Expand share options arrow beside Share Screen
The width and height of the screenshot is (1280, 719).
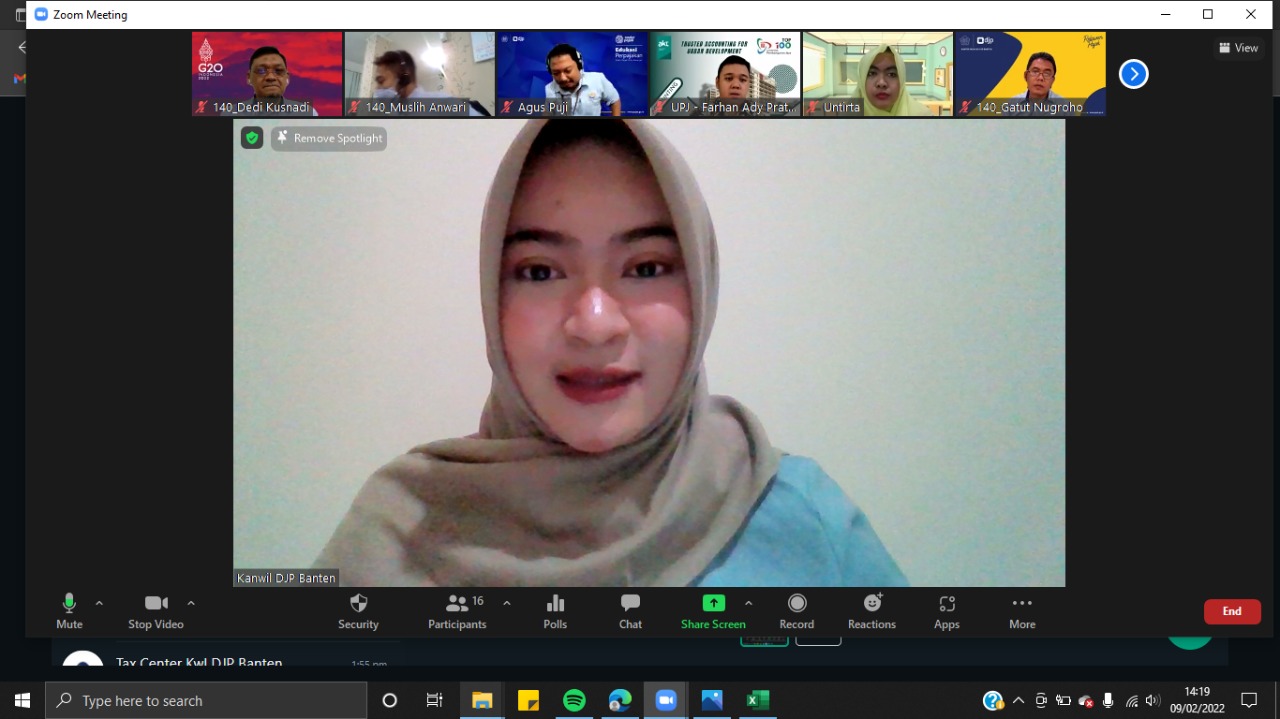point(749,603)
